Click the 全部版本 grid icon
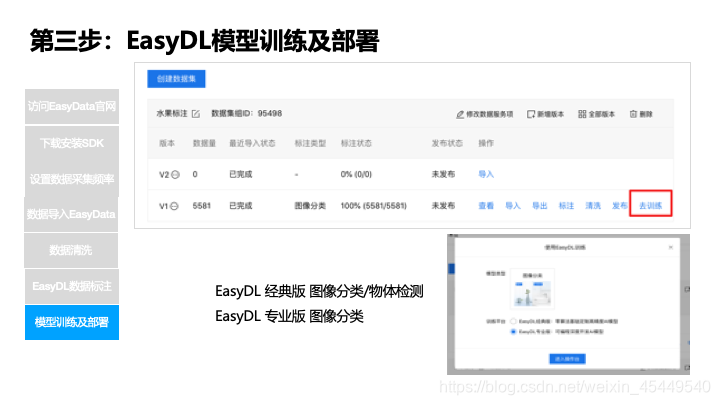The width and height of the screenshot is (720, 405). pyautogui.click(x=582, y=114)
